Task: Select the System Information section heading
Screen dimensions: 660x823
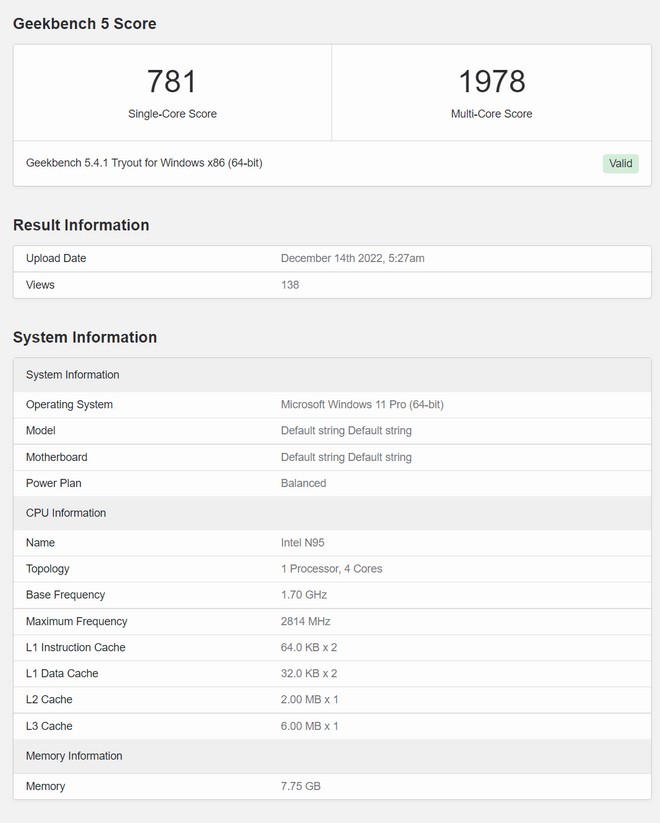Action: point(85,337)
